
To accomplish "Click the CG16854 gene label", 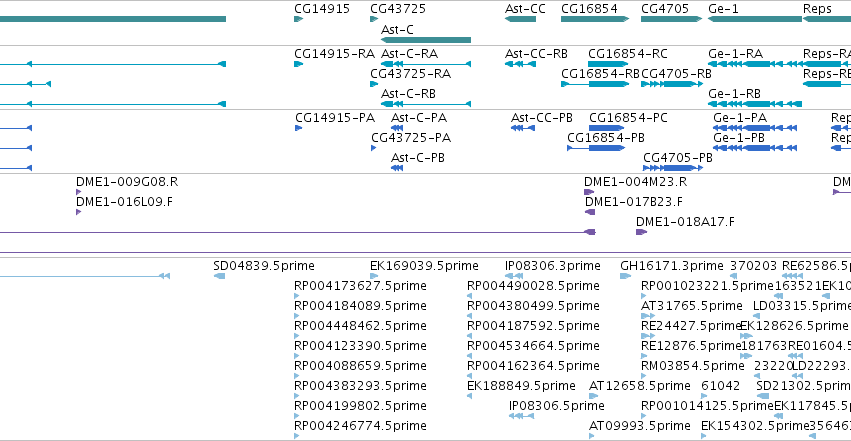I will [x=589, y=9].
